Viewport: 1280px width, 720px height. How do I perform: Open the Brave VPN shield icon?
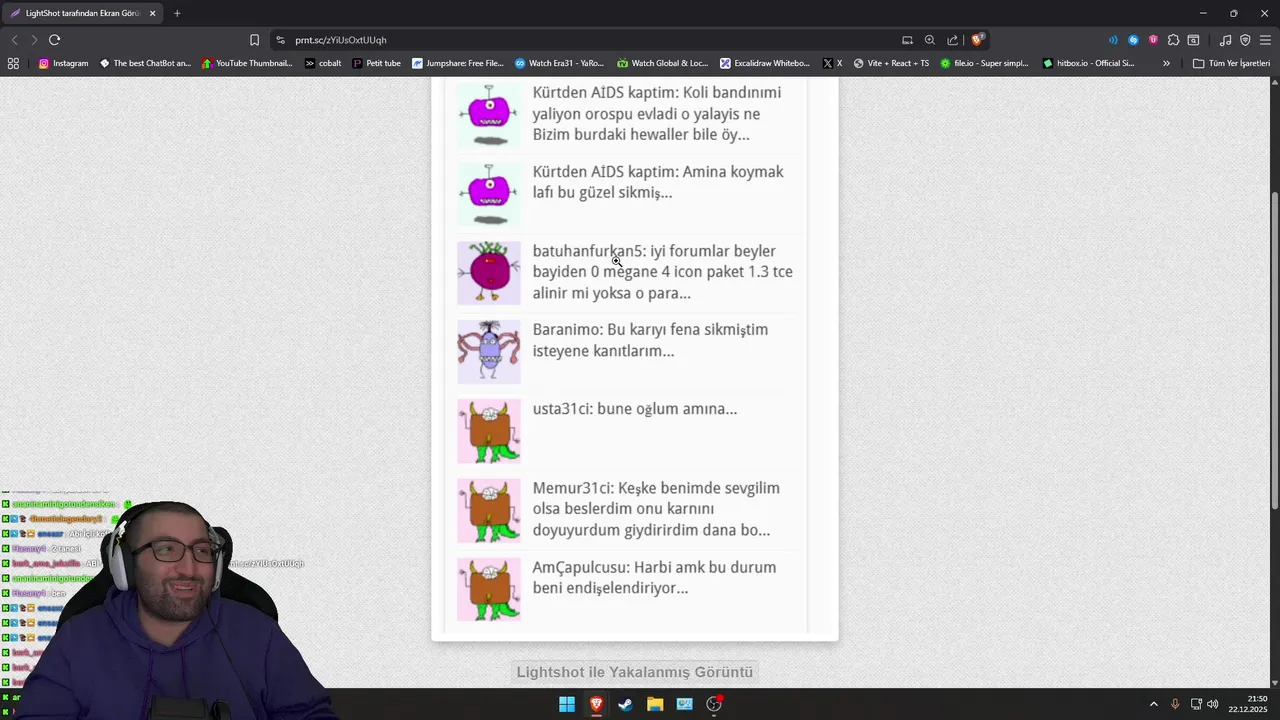coord(1245,40)
